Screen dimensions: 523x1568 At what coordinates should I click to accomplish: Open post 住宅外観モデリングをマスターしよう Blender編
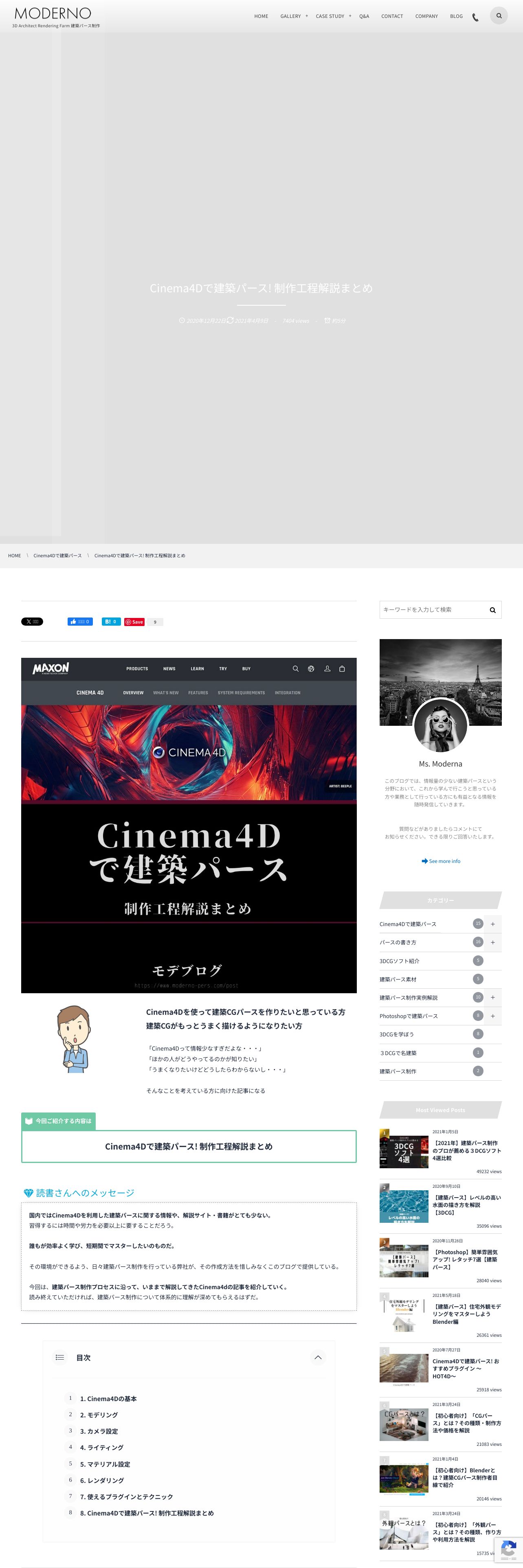pos(467,1314)
